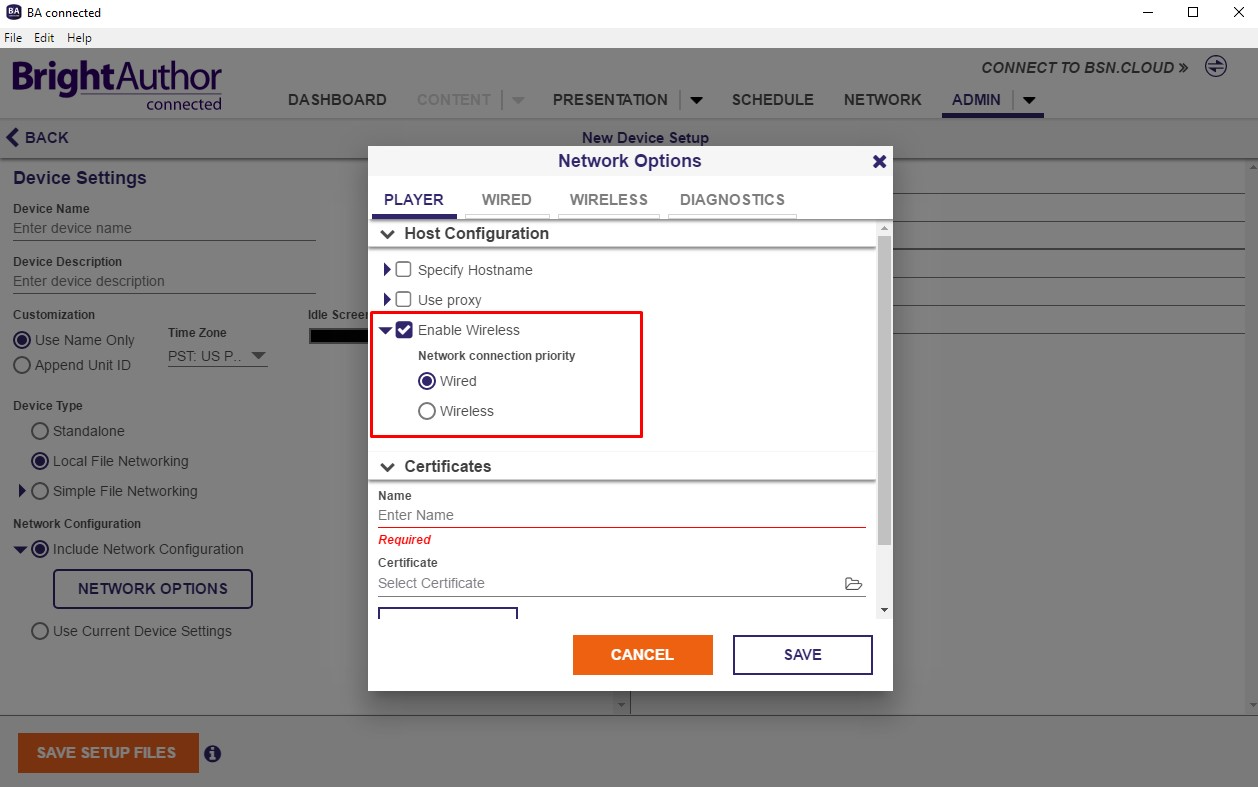Select Use Current Device Settings option
This screenshot has width=1258, height=787.
(40, 631)
